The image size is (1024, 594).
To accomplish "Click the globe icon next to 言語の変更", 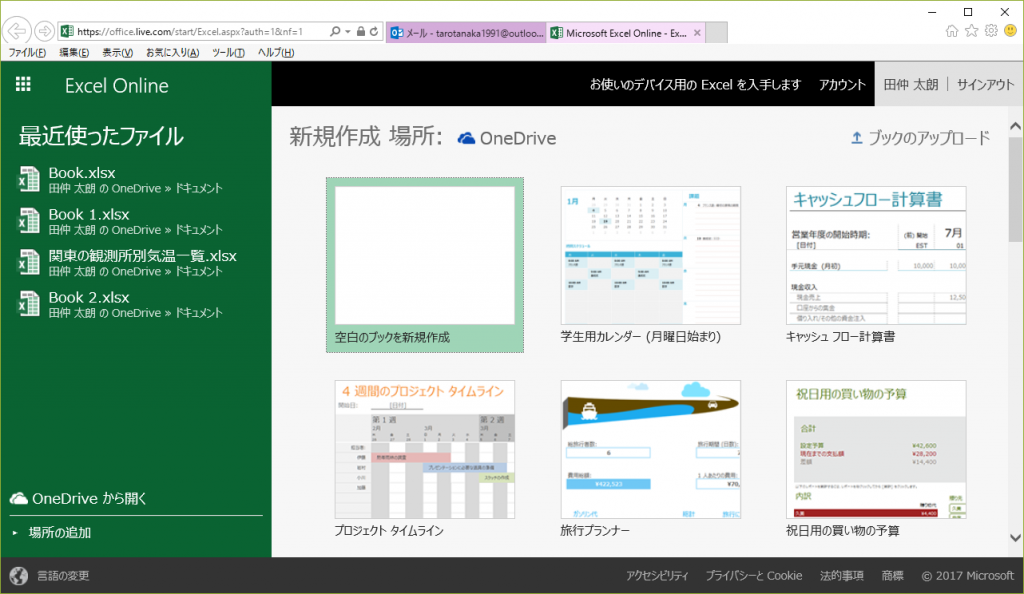I will pos(18,575).
